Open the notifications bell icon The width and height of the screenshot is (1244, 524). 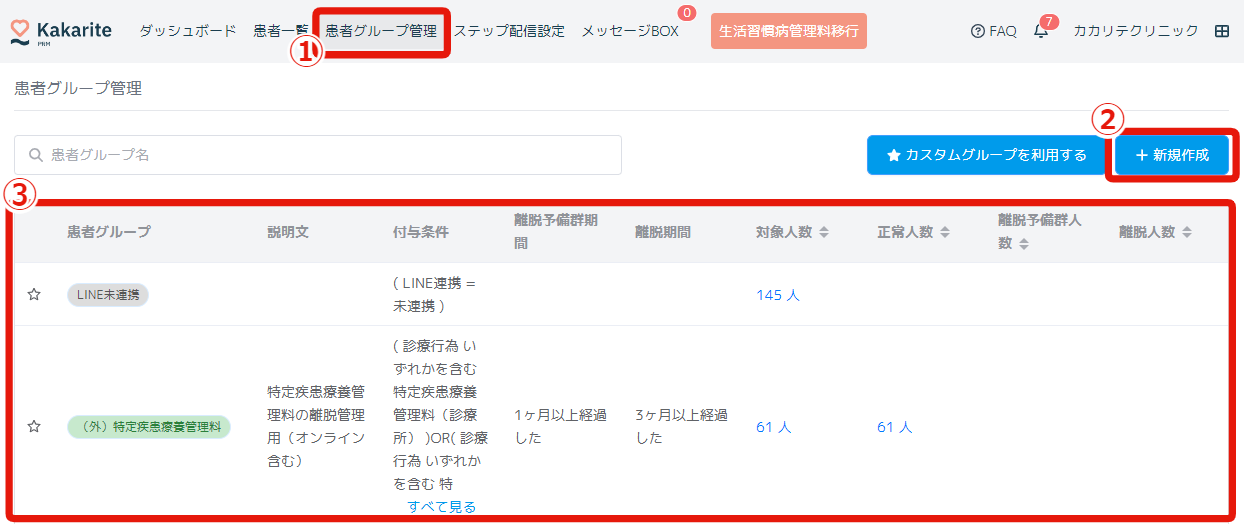1041,31
